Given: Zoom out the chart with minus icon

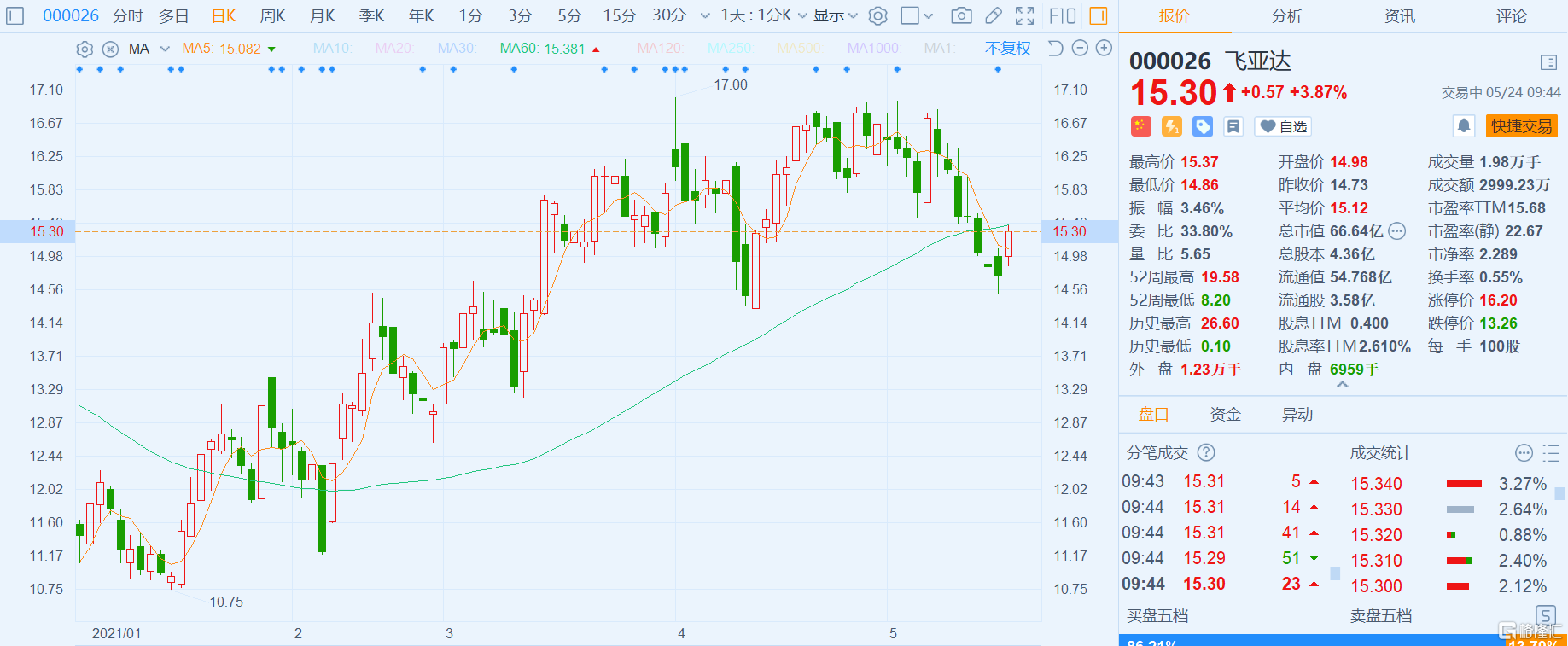Looking at the screenshot, I should 1080,48.
